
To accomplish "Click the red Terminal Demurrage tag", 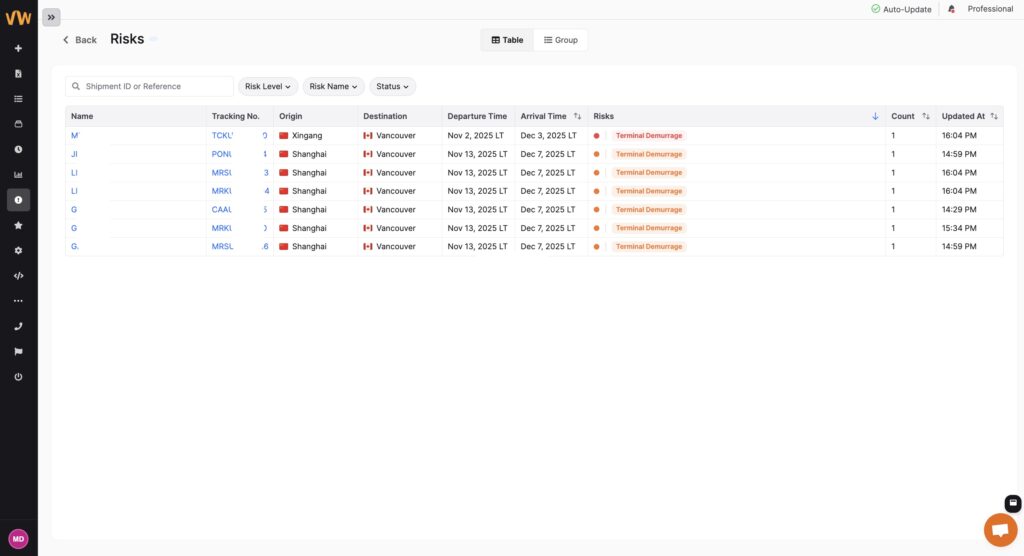I will click(649, 135).
